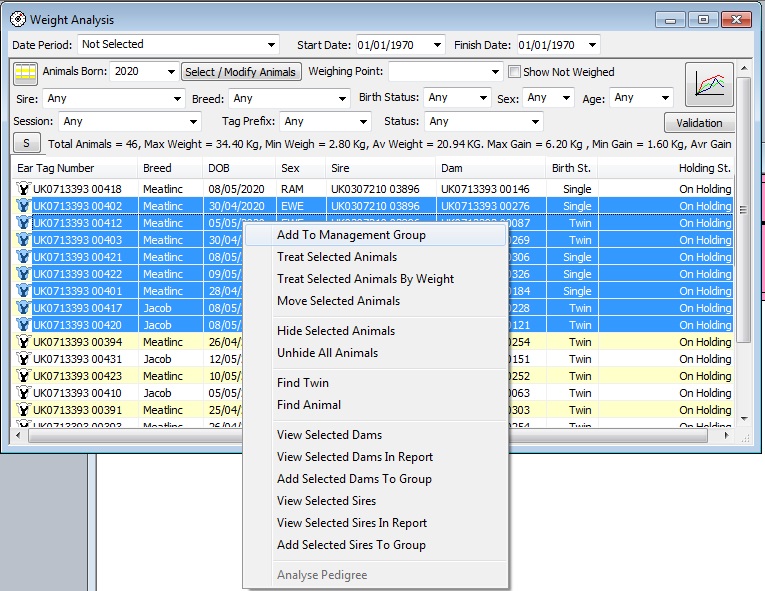Click sheep icon for UK0713393 00402

point(23,206)
